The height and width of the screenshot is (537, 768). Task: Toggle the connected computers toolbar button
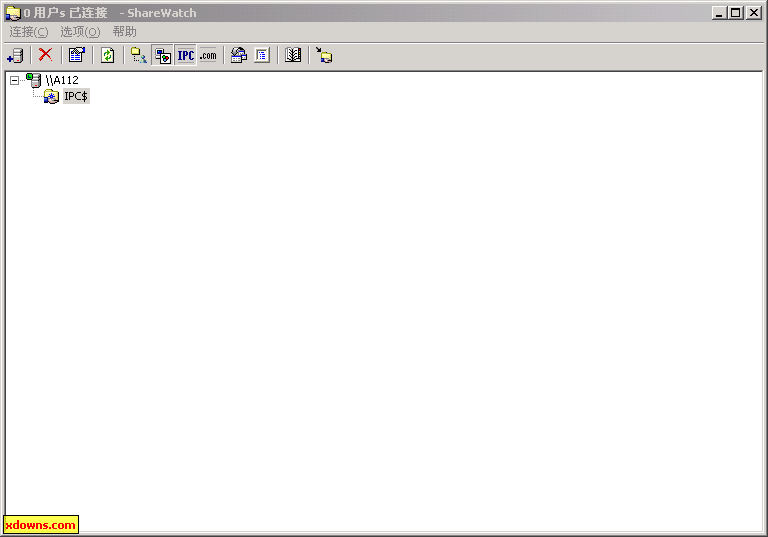[x=163, y=55]
